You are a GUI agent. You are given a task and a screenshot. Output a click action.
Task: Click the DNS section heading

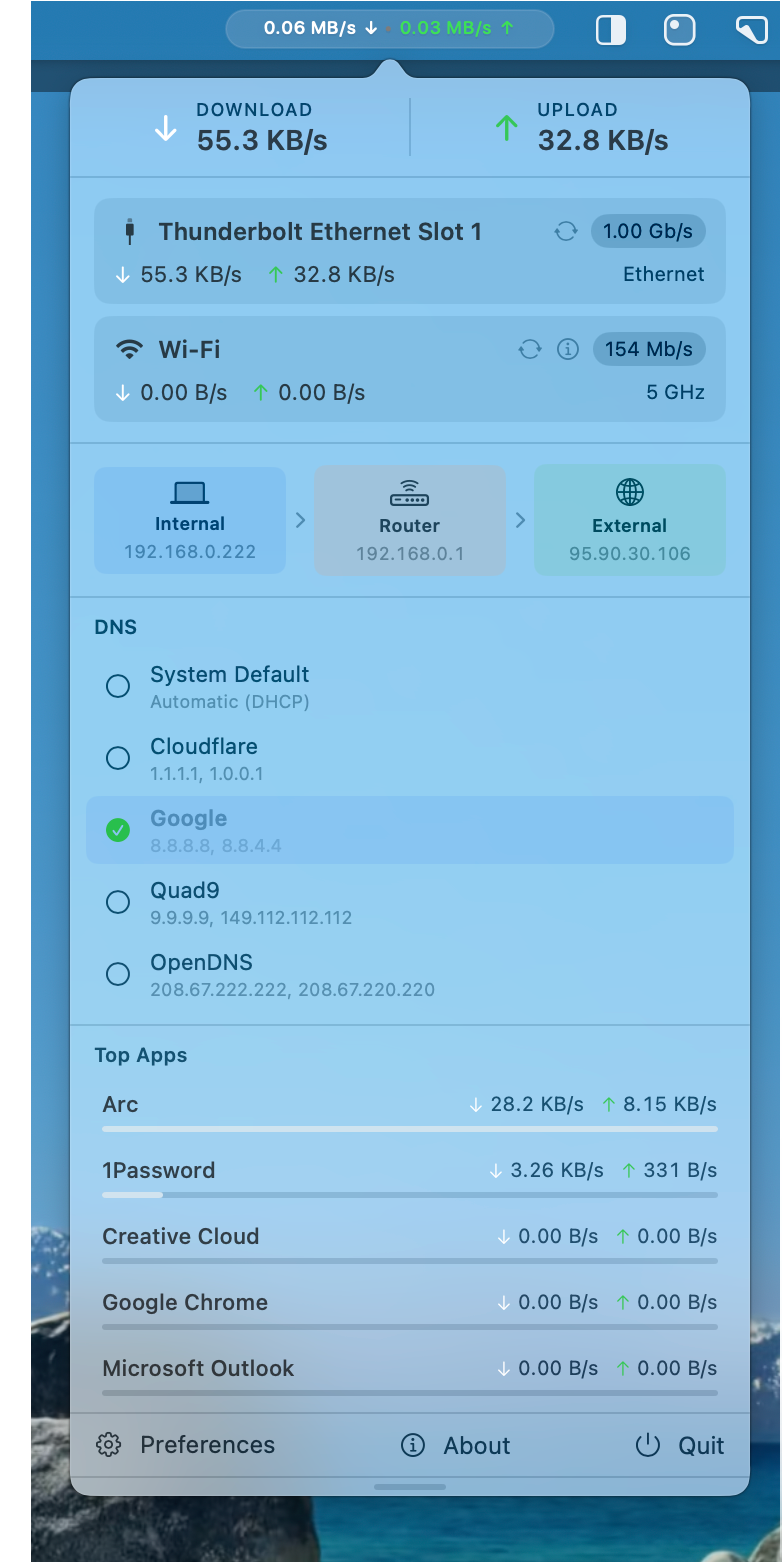coord(116,627)
